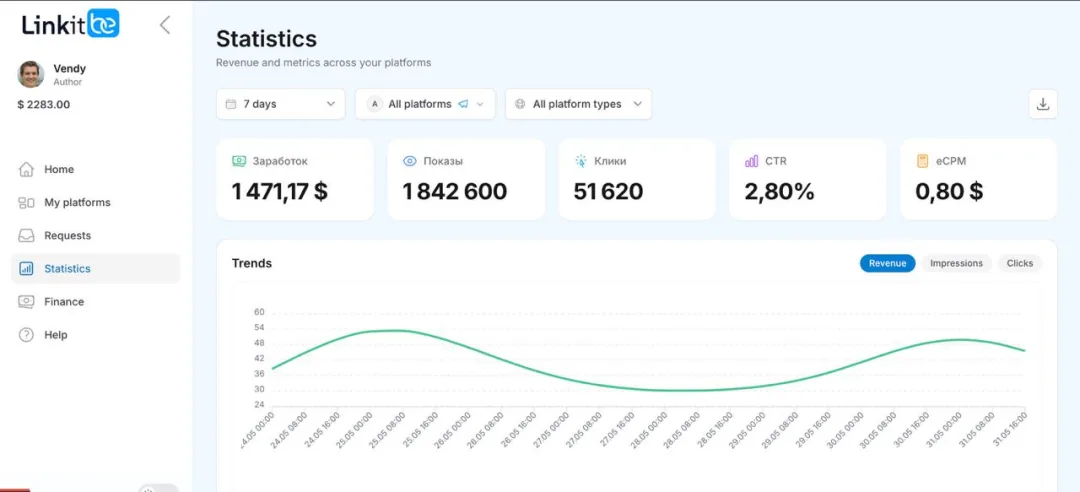Click the eCPM card icon
This screenshot has width=1080, height=492.
922,161
